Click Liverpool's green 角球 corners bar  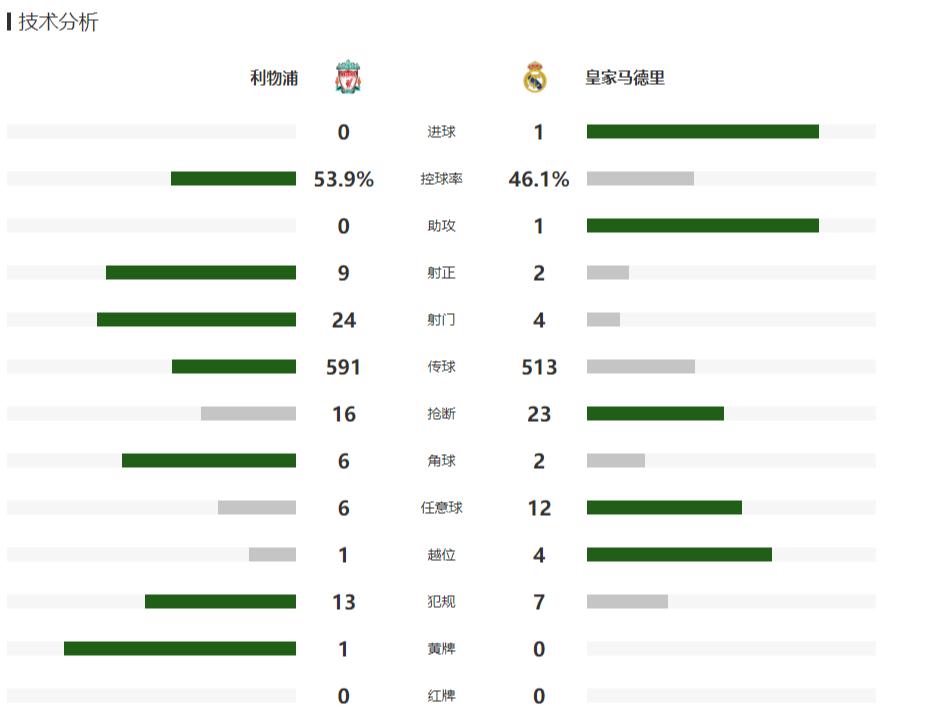[208, 460]
